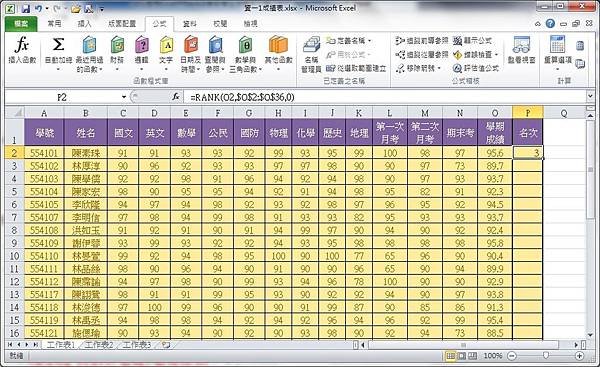Open the Error Checking (錯誤檢查) dropdown arrow
This screenshot has width=600, height=367.
point(496,55)
